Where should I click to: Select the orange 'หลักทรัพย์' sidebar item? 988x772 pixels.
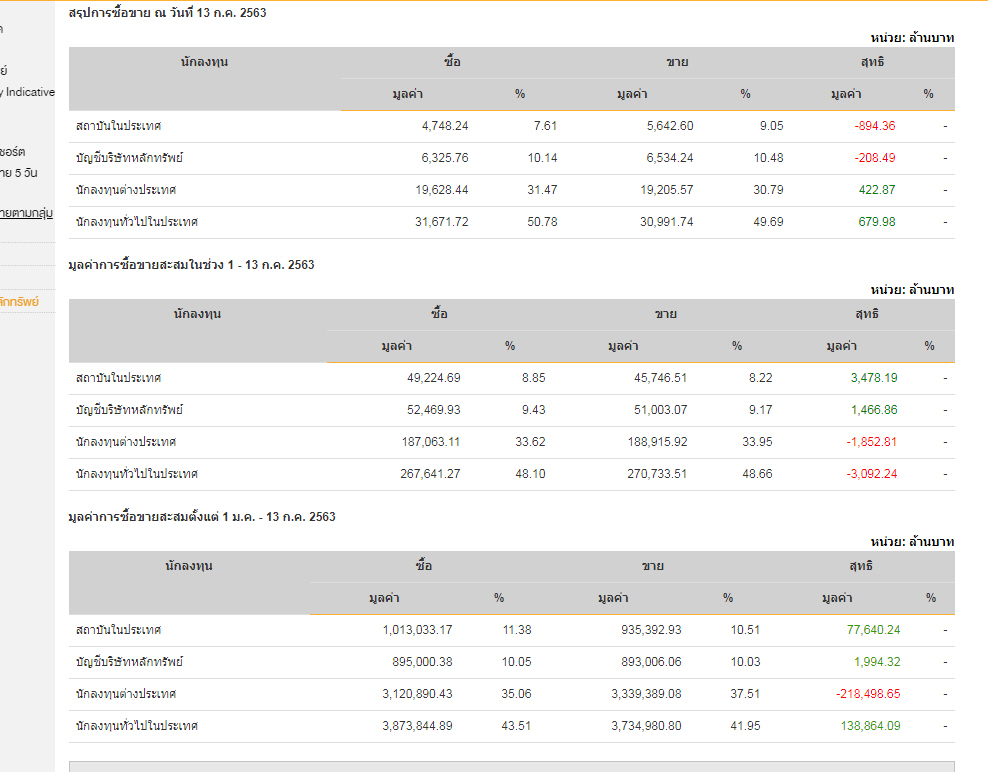pyautogui.click(x=20, y=301)
